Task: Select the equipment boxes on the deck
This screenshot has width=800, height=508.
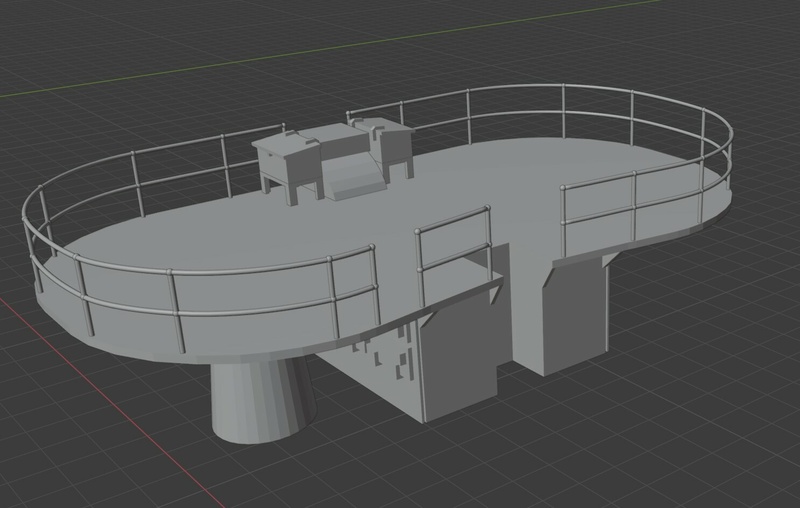Action: pyautogui.click(x=333, y=160)
